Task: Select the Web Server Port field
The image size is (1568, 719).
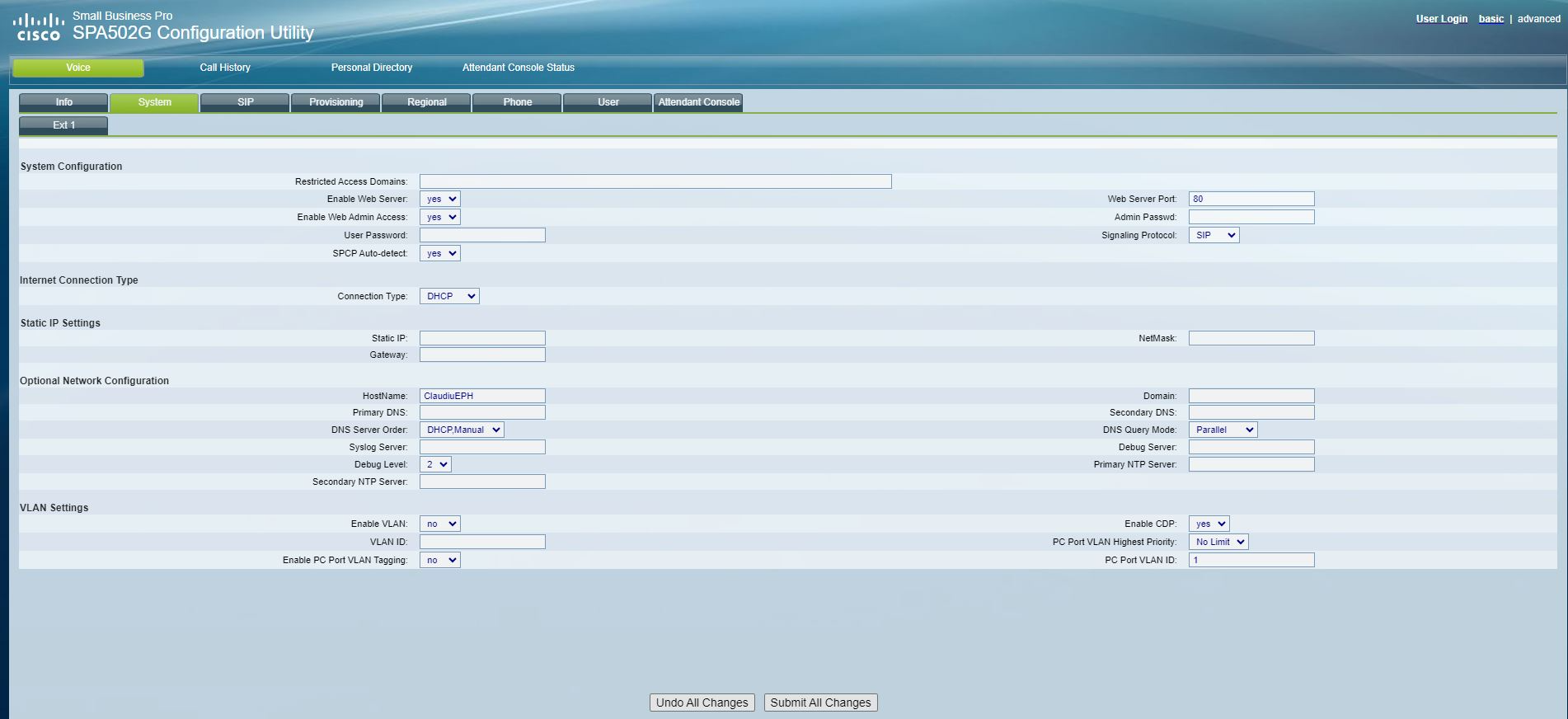Action: tap(1251, 199)
